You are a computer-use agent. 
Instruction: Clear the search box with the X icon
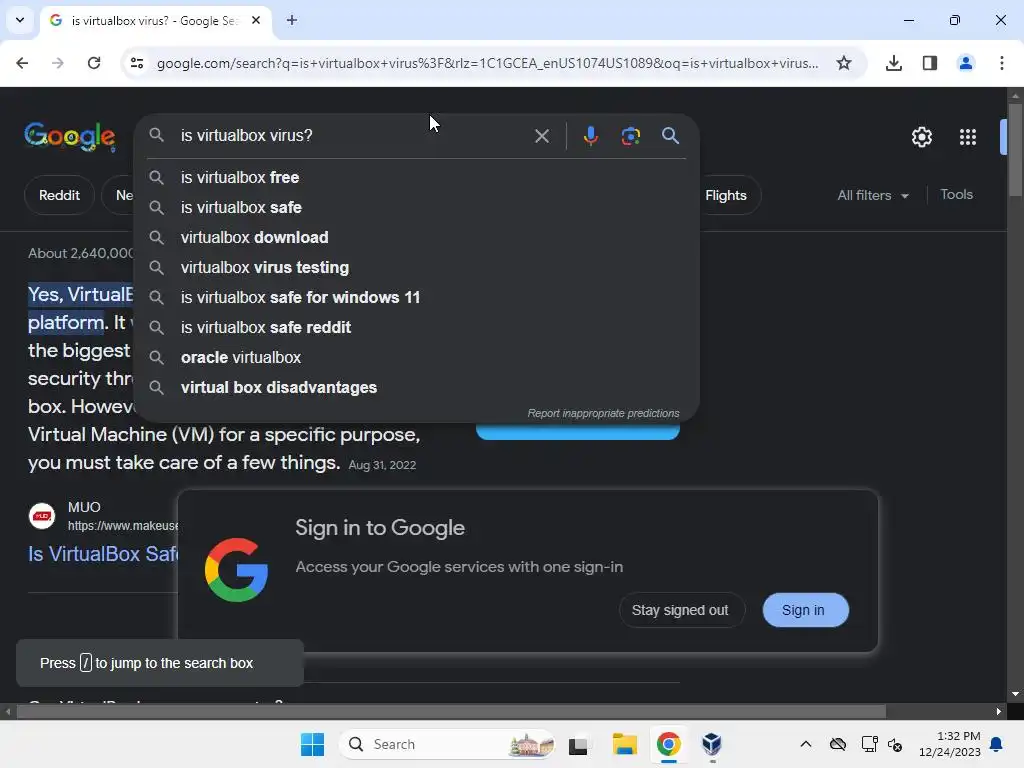click(x=541, y=136)
